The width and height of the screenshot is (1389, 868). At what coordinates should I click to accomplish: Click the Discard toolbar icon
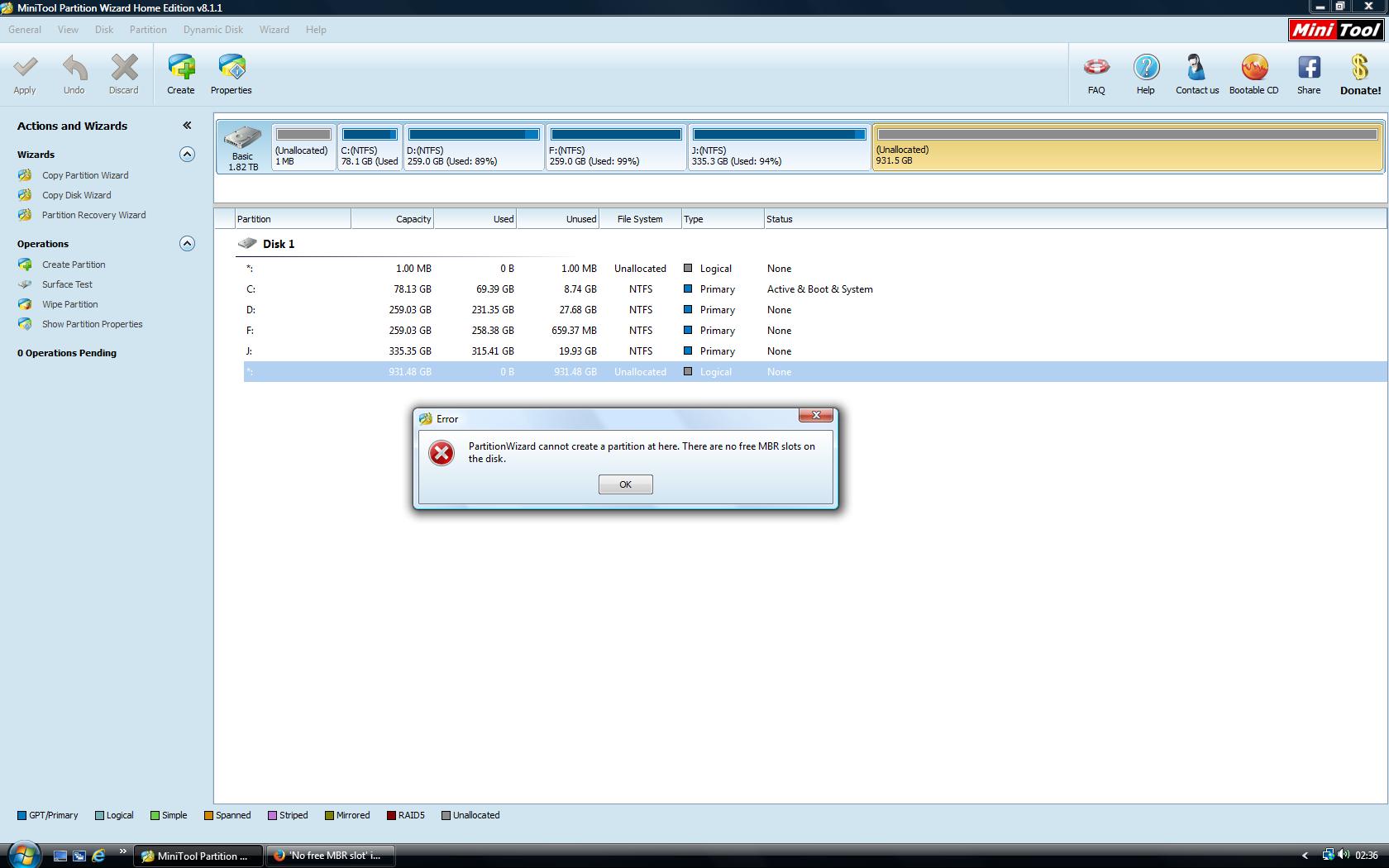(124, 67)
